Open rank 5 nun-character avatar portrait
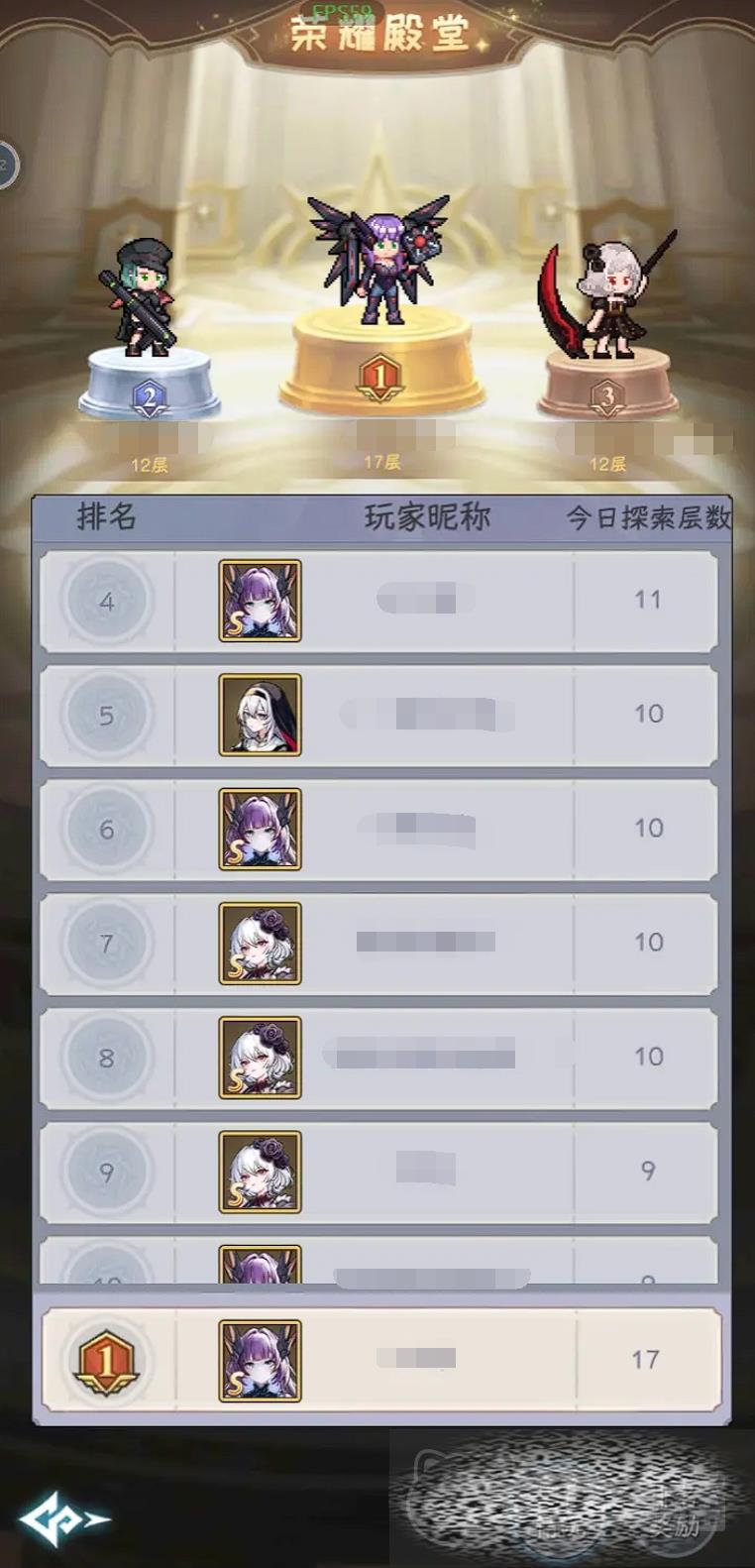The height and width of the screenshot is (1568, 755). pos(260,715)
